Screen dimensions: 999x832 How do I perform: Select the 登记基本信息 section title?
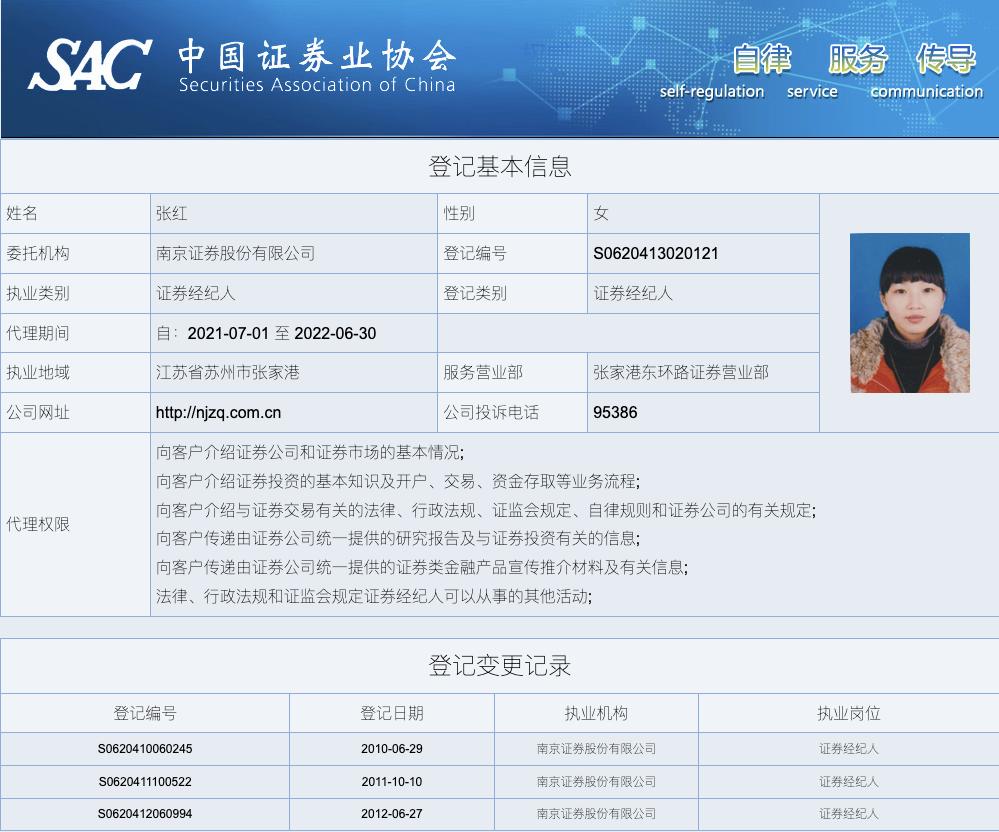499,166
